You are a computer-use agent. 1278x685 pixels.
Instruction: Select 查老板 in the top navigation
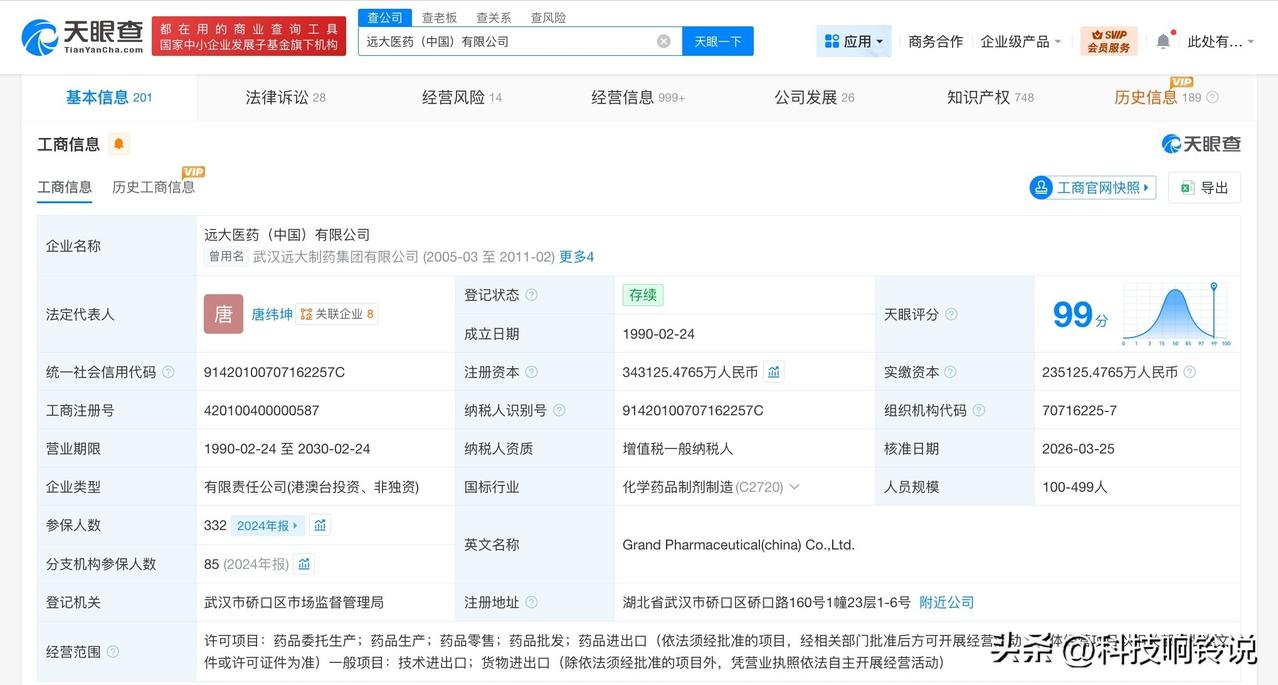(440, 17)
